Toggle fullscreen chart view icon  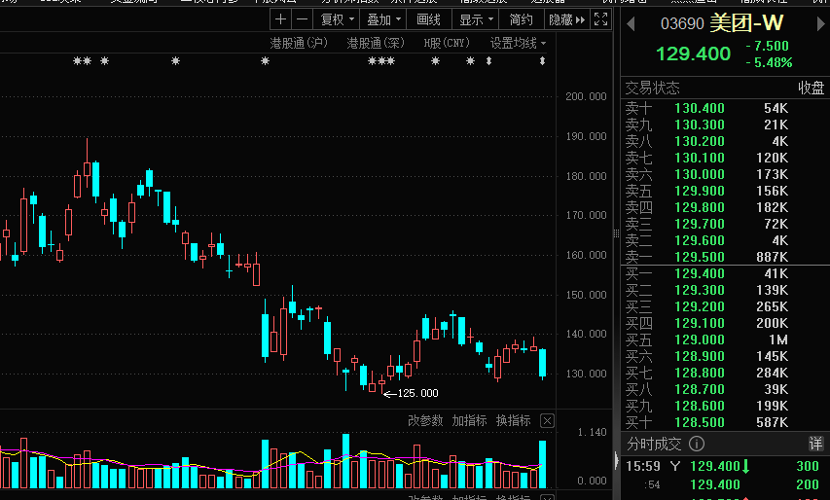click(600, 20)
